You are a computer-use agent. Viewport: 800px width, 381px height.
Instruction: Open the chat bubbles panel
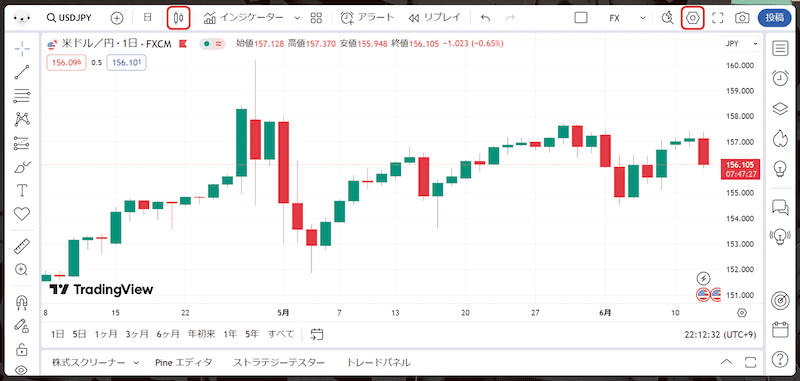point(780,207)
